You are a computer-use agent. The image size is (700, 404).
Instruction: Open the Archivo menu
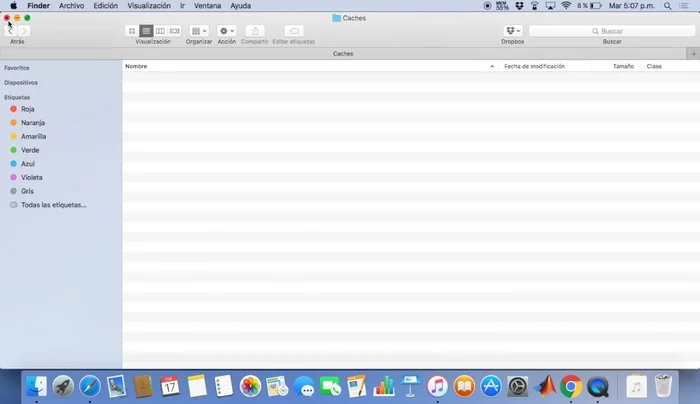coord(71,6)
